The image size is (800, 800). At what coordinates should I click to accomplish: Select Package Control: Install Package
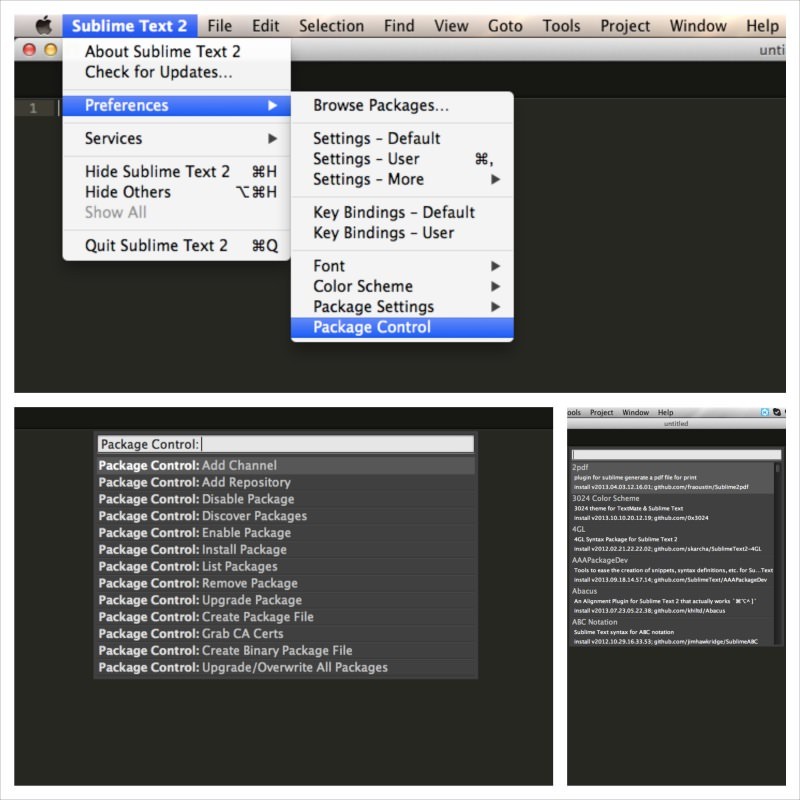coord(286,549)
